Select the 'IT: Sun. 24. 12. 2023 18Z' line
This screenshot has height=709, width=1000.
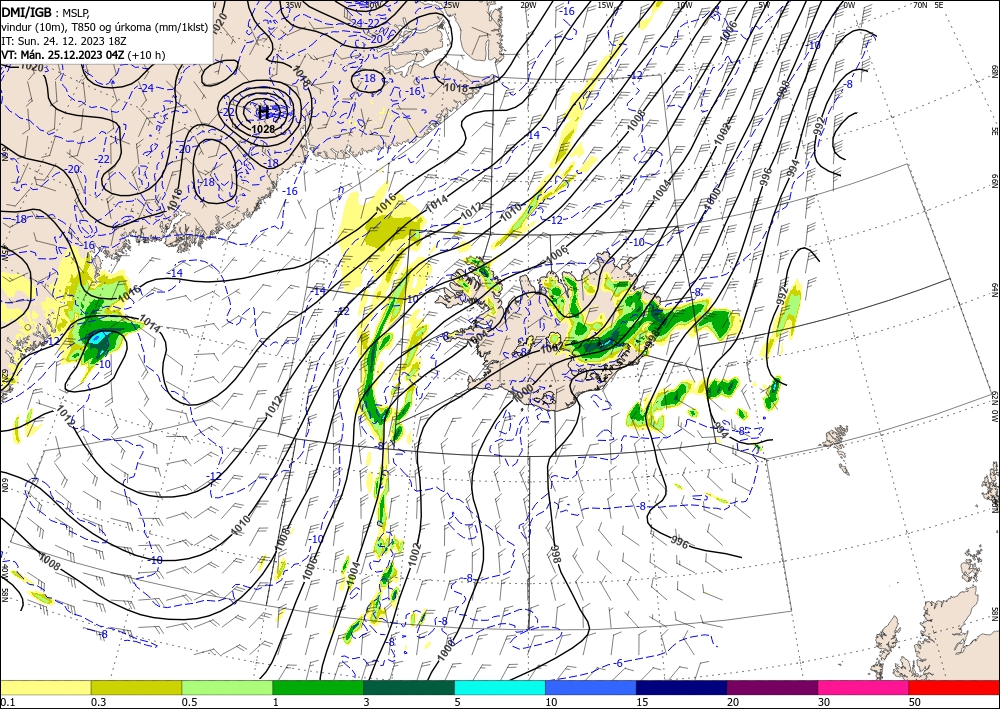click(64, 41)
